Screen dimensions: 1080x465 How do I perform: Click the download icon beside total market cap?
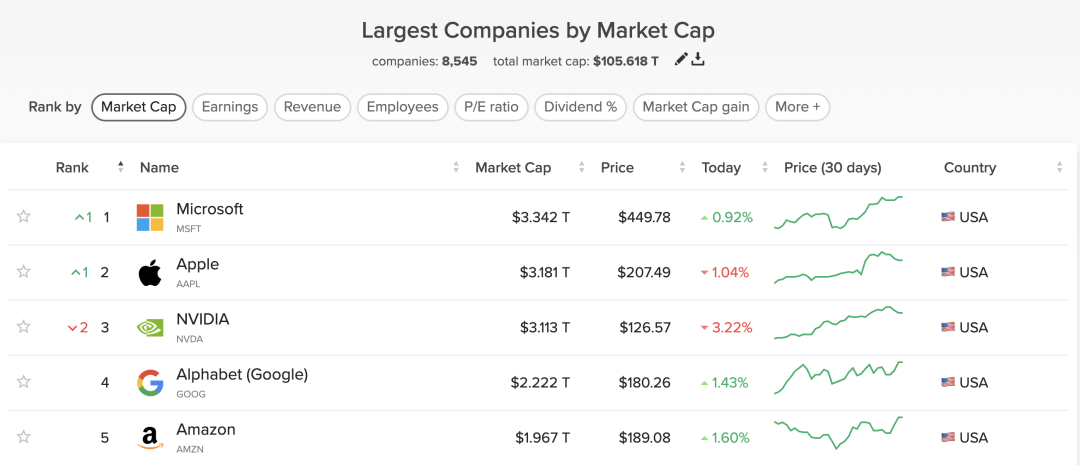click(x=698, y=60)
